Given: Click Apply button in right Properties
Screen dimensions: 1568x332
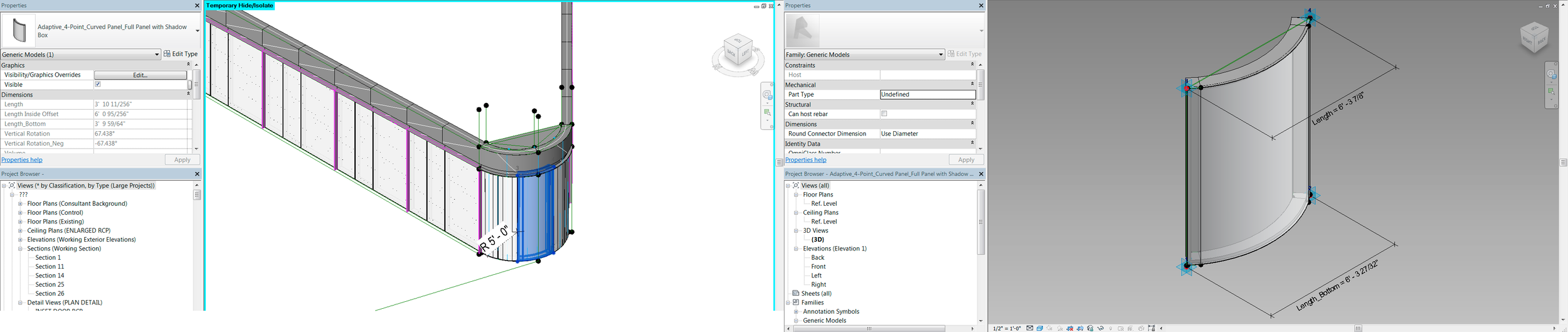Looking at the screenshot, I should tap(967, 160).
